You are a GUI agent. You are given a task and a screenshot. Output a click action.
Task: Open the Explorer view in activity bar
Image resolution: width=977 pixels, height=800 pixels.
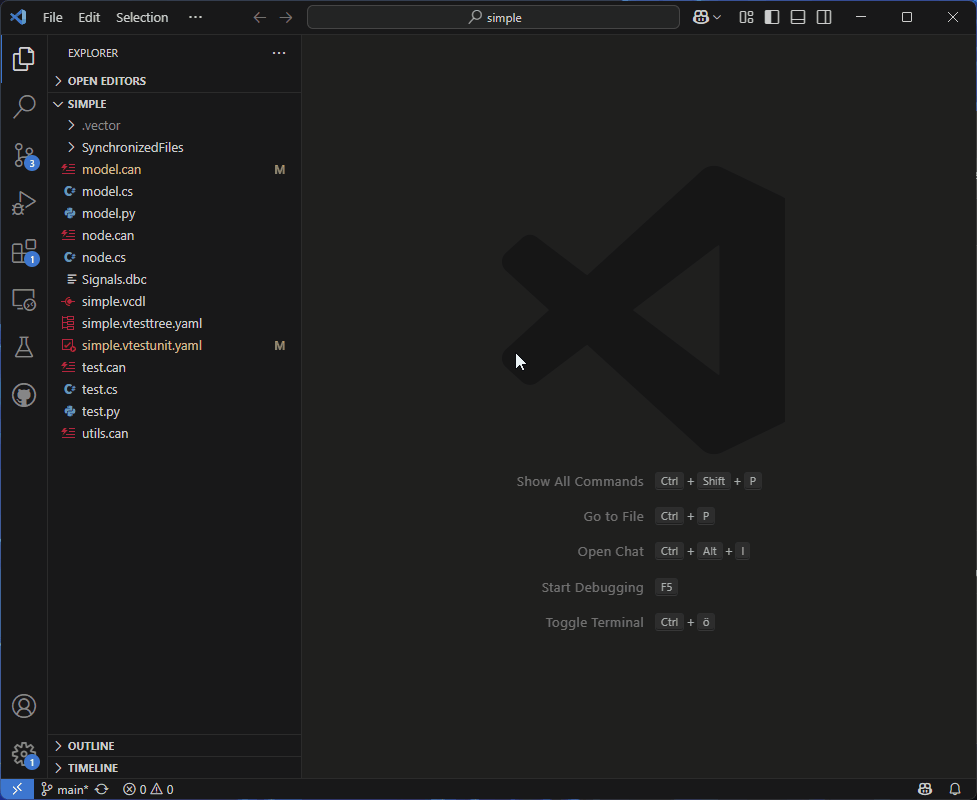24,59
